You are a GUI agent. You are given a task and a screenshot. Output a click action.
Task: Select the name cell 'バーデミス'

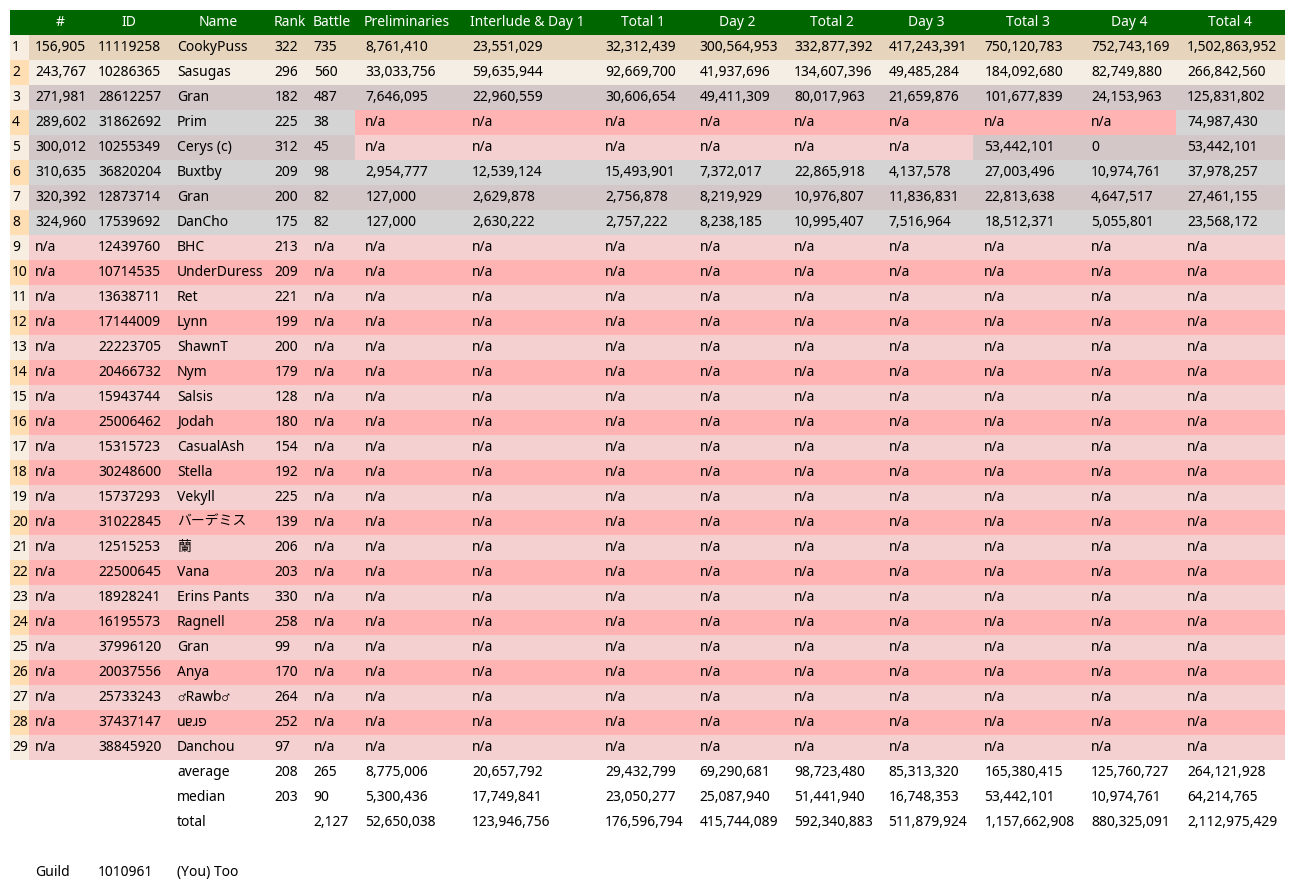[x=211, y=521]
